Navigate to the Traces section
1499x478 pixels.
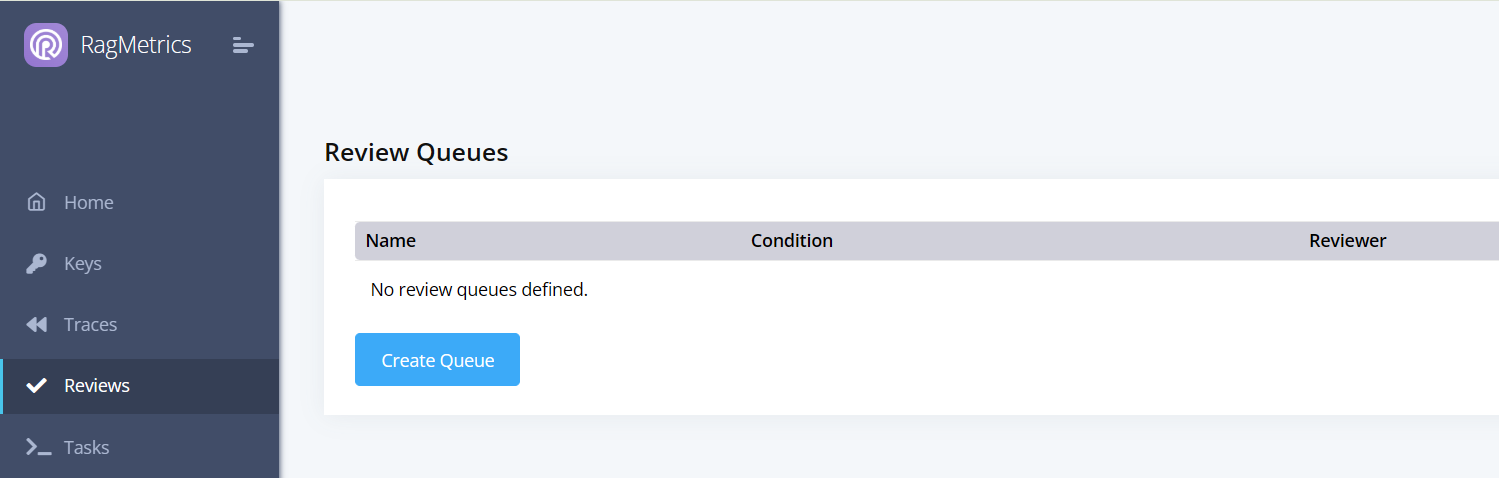(90, 325)
